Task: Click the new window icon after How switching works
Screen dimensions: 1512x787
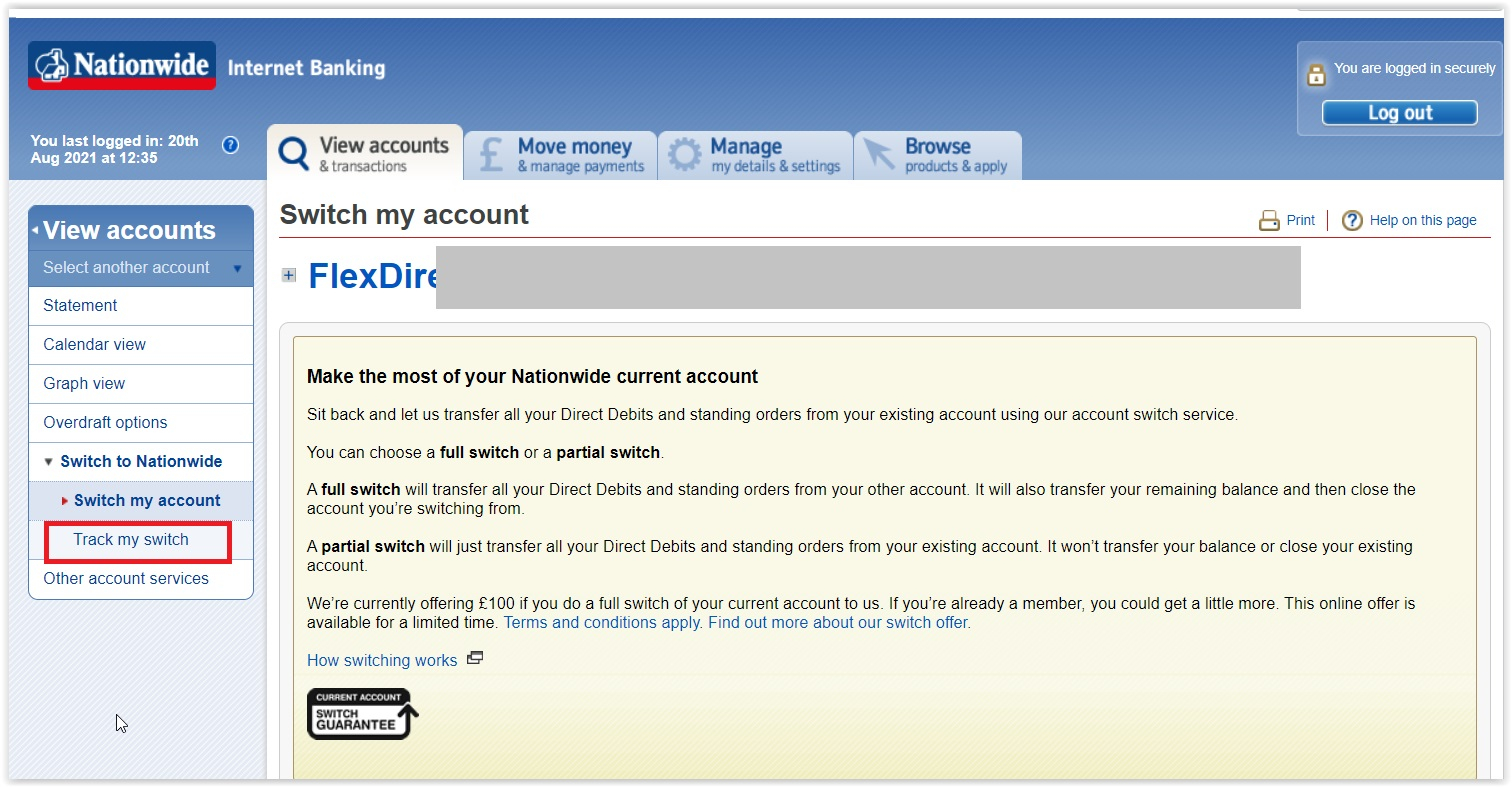Action: [x=475, y=658]
